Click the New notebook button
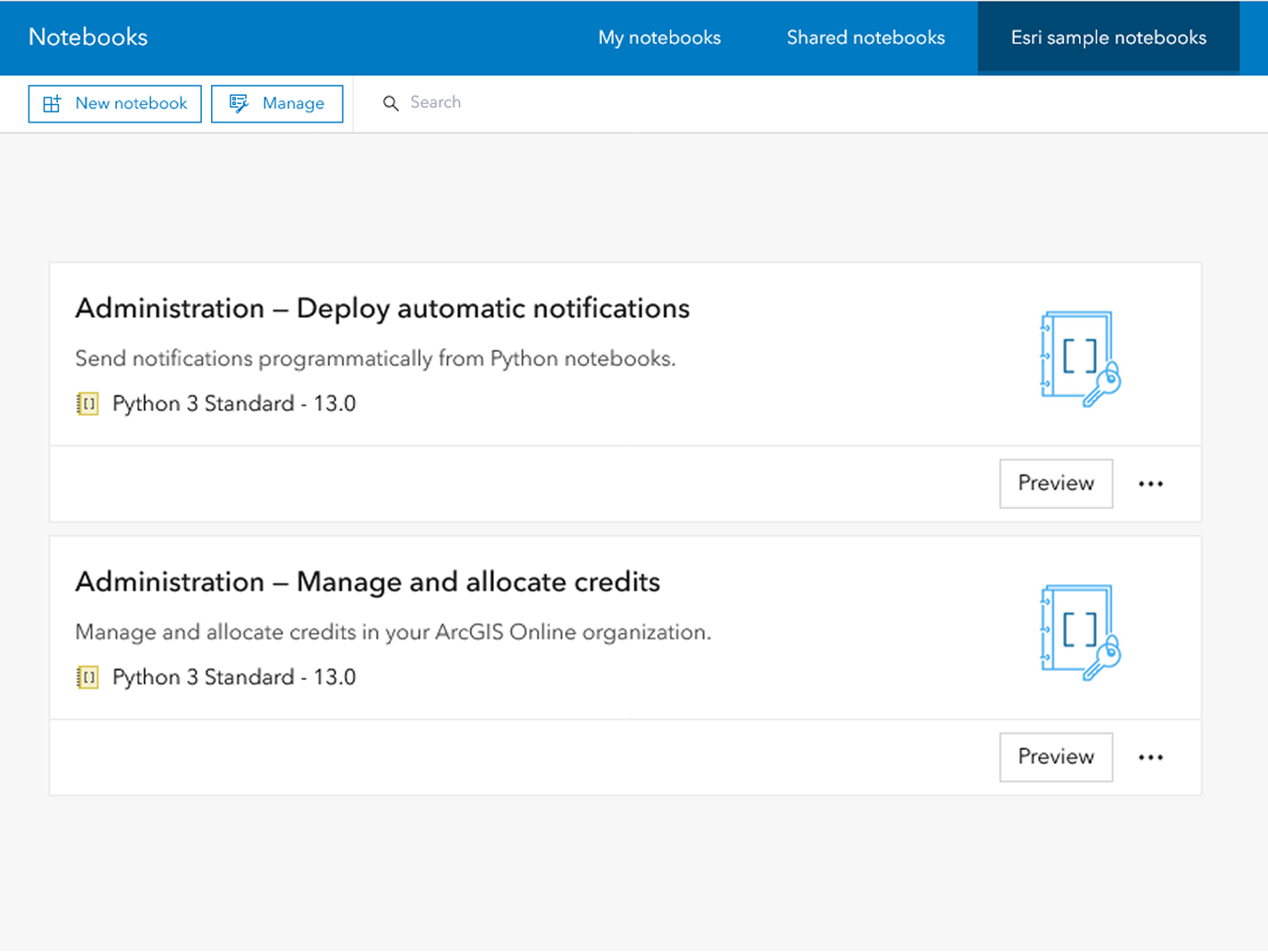Image resolution: width=1268 pixels, height=952 pixels. (x=115, y=103)
